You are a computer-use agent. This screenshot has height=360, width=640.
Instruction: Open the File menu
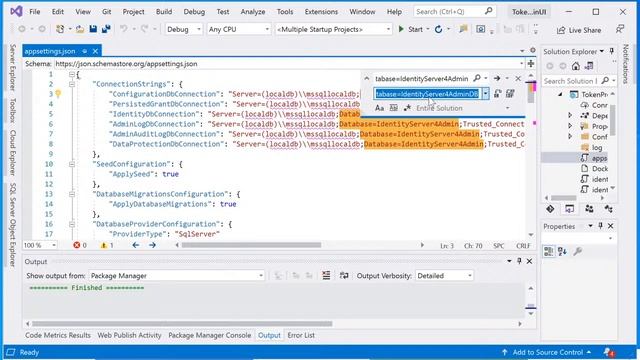pyautogui.click(x=35, y=12)
